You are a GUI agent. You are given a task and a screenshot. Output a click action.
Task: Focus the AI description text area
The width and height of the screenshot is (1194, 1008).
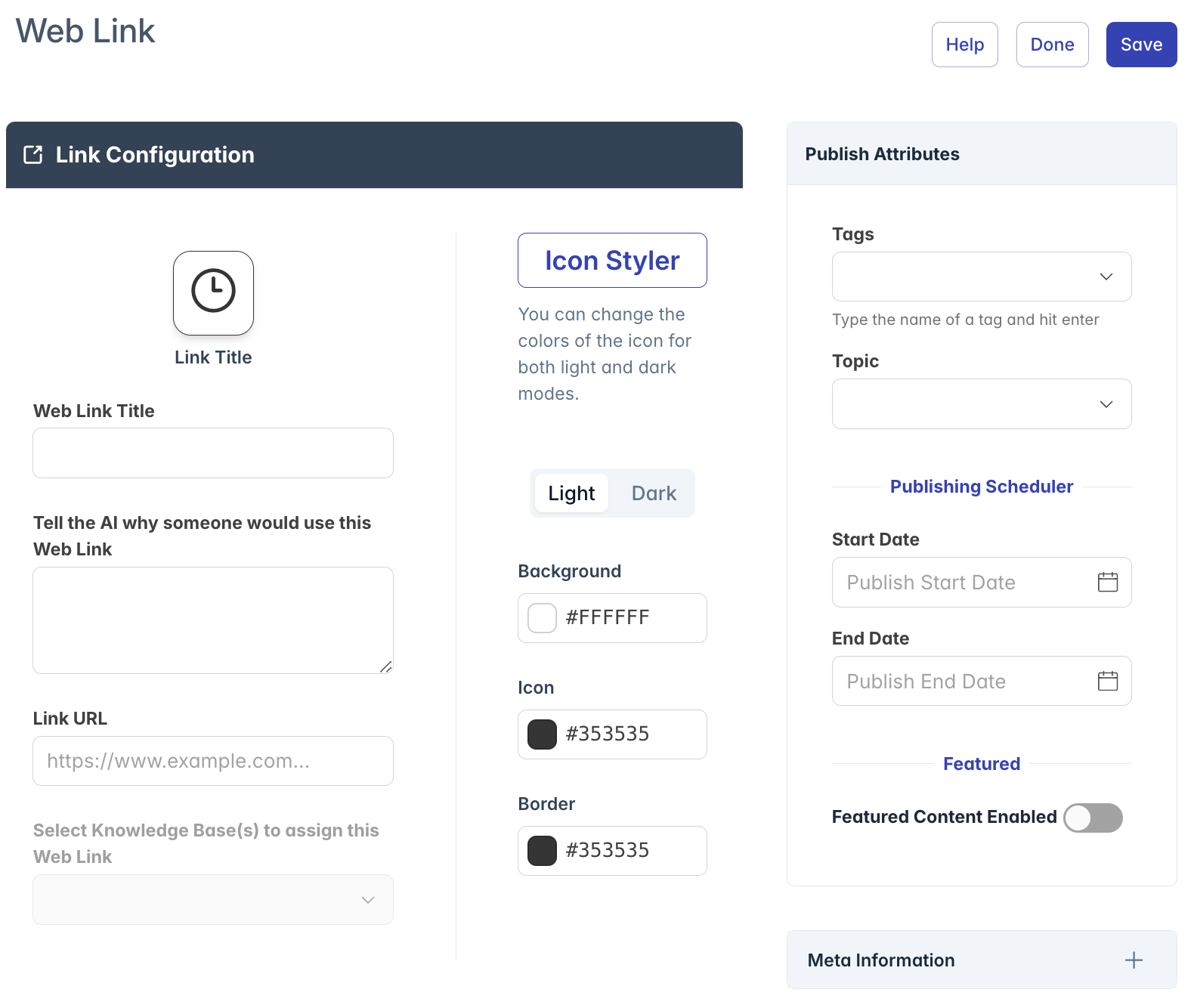point(213,620)
